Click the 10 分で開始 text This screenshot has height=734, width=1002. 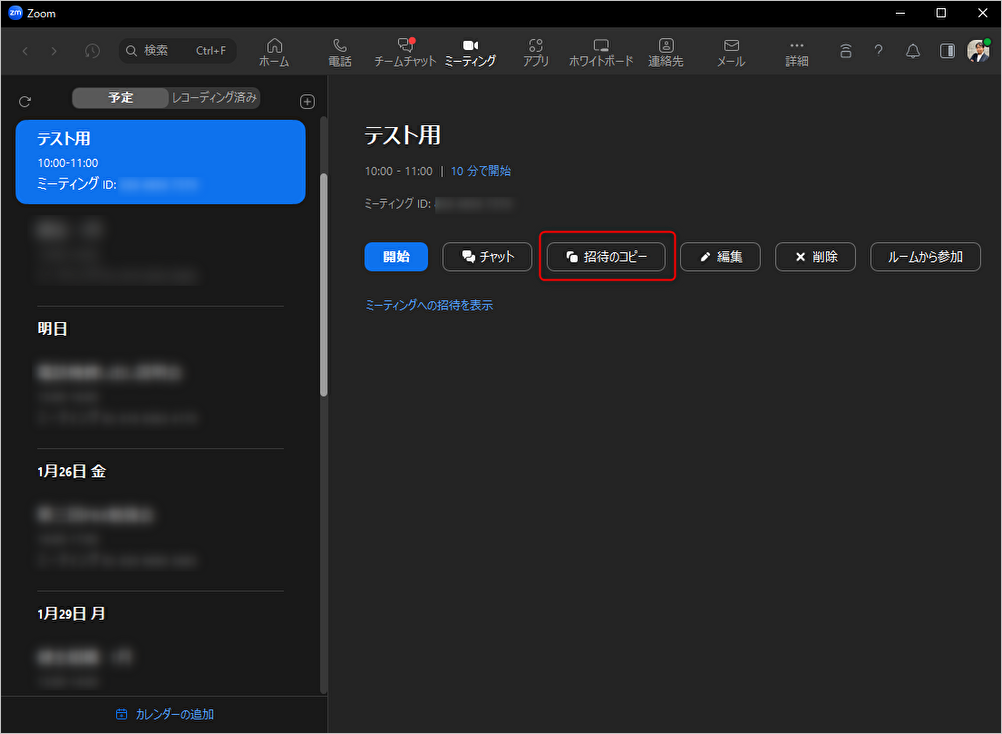[x=481, y=171]
